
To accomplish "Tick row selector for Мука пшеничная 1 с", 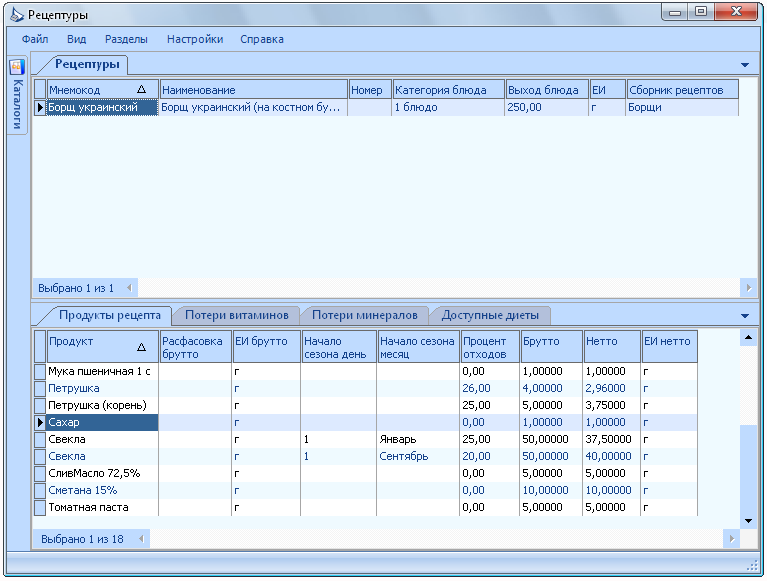I will pyautogui.click(x=40, y=372).
